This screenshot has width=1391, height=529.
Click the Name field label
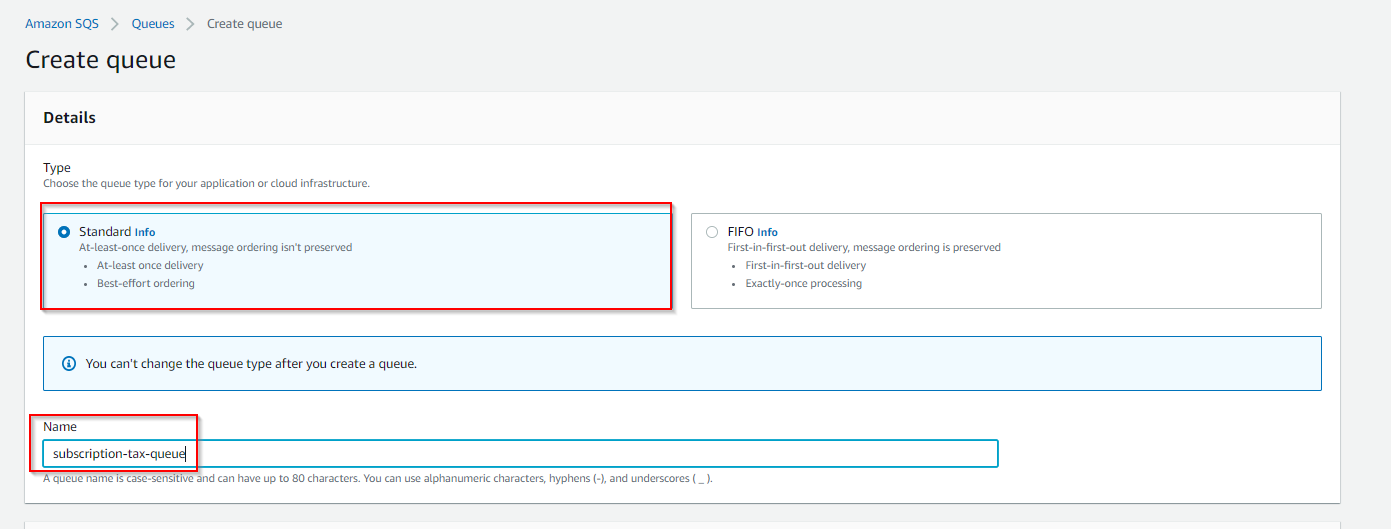click(x=60, y=427)
